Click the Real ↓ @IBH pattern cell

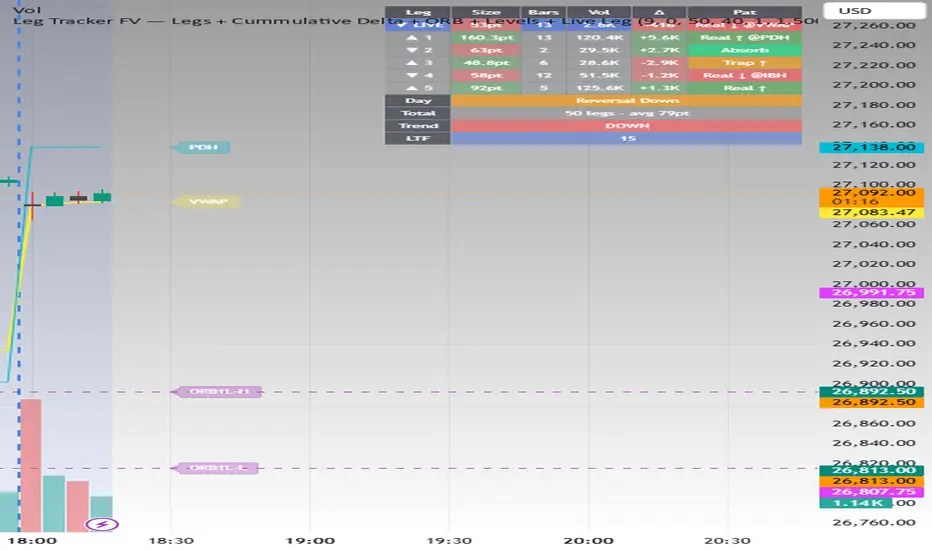pyautogui.click(x=745, y=76)
